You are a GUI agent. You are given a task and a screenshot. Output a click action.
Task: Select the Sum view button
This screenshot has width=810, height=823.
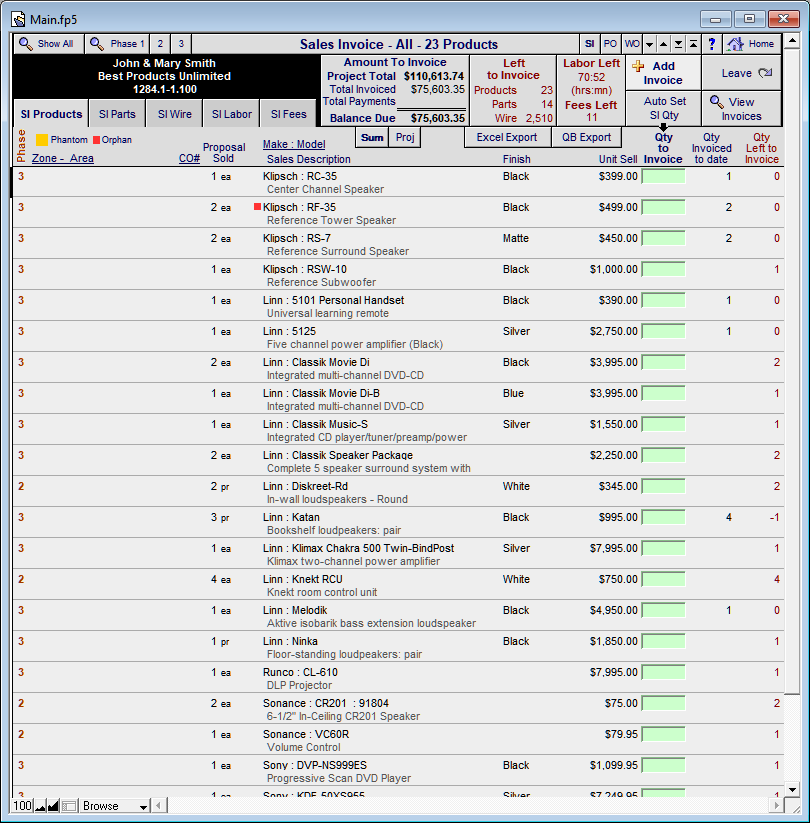[x=372, y=138]
